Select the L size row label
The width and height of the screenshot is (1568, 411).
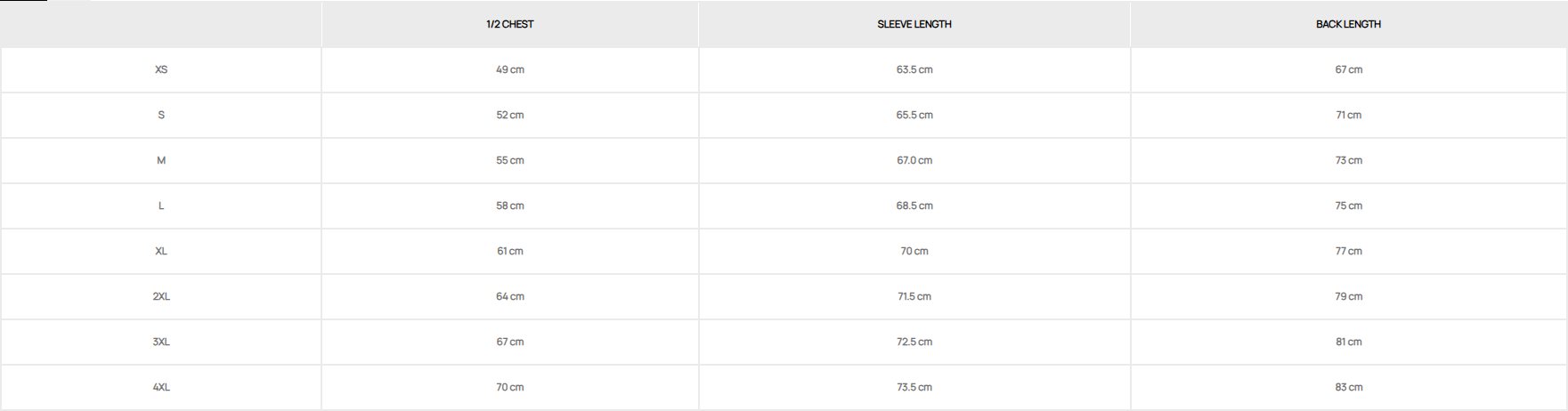click(161, 205)
